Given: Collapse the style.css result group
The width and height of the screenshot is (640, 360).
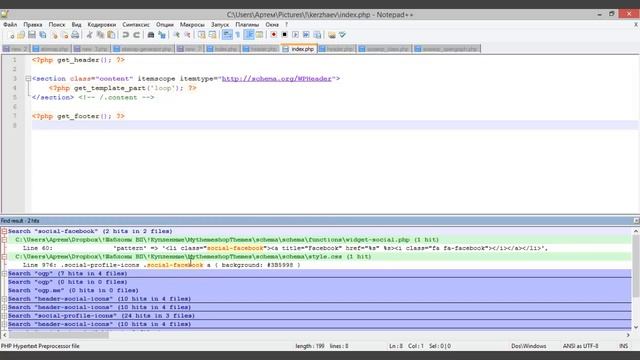Looking at the screenshot, I should [4, 257].
